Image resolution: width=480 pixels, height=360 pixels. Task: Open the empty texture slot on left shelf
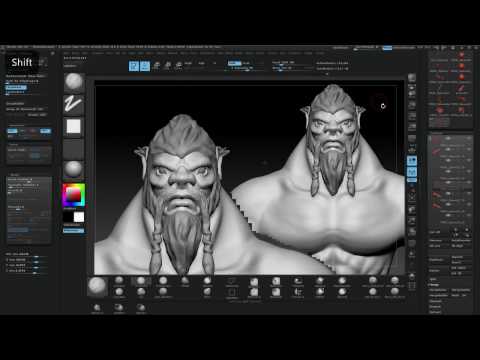[74, 149]
